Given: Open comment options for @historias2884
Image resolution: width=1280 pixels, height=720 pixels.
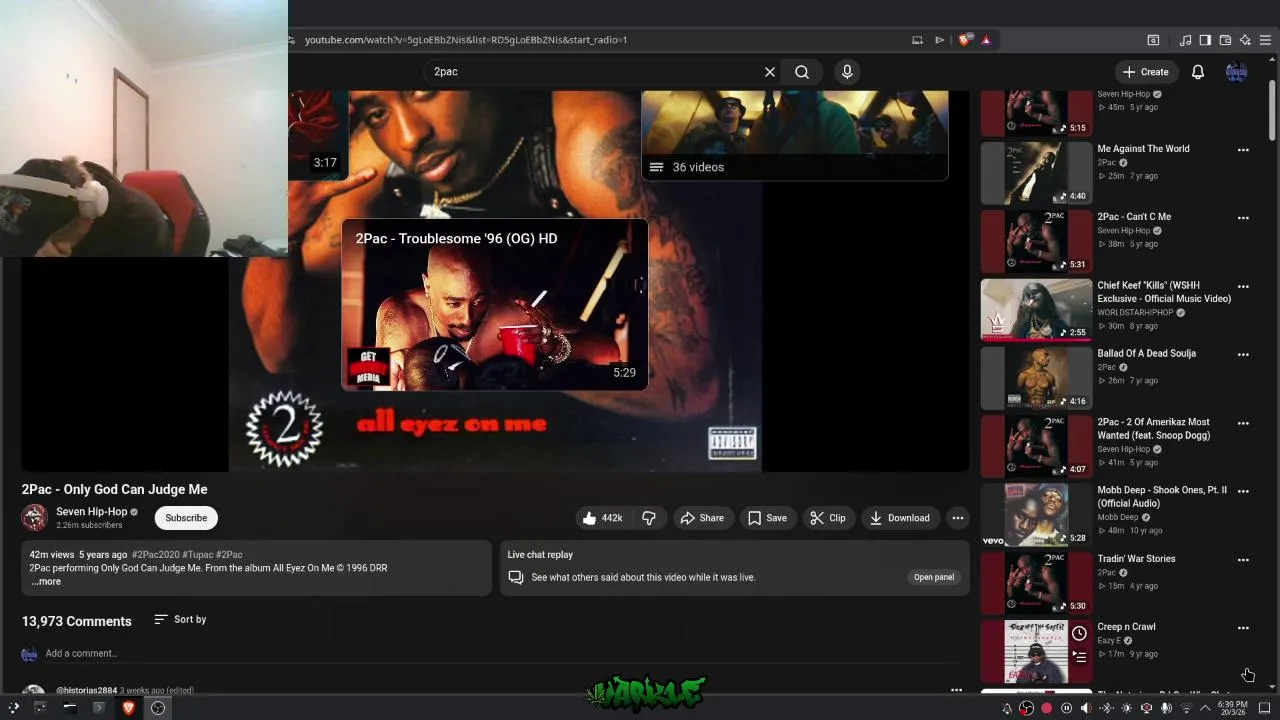Looking at the screenshot, I should click(x=956, y=690).
